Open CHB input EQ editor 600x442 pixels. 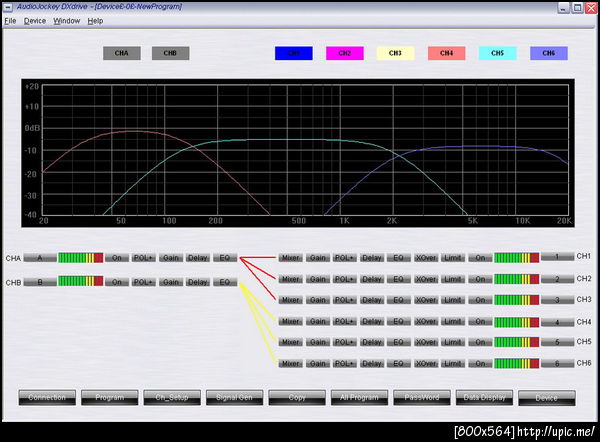point(225,282)
